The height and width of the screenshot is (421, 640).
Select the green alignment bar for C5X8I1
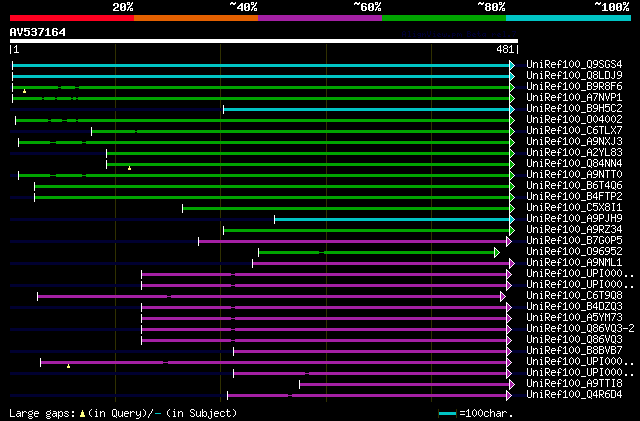346,209
